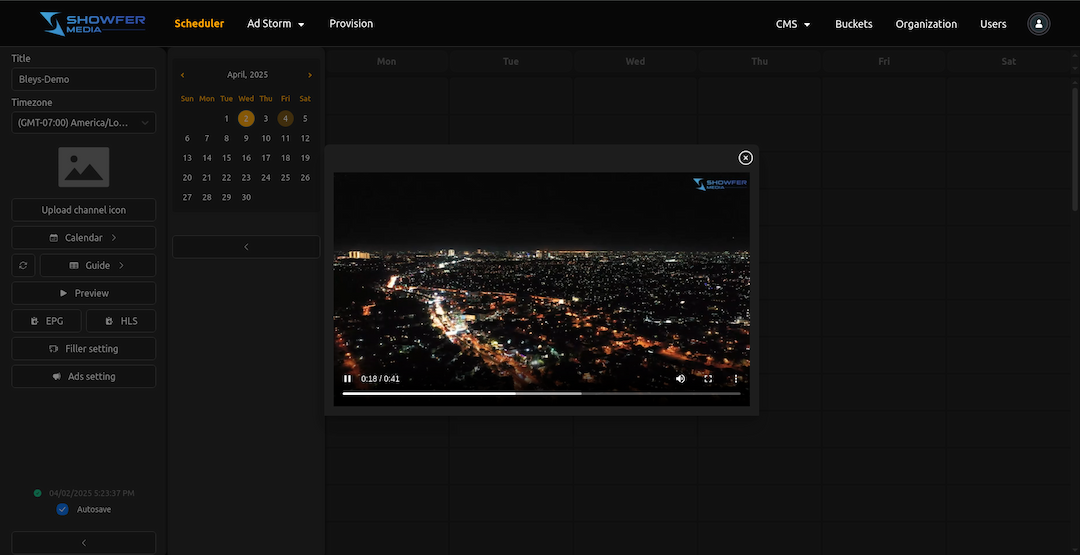Open Filler setting
Viewport: 1080px width, 555px height.
83,348
